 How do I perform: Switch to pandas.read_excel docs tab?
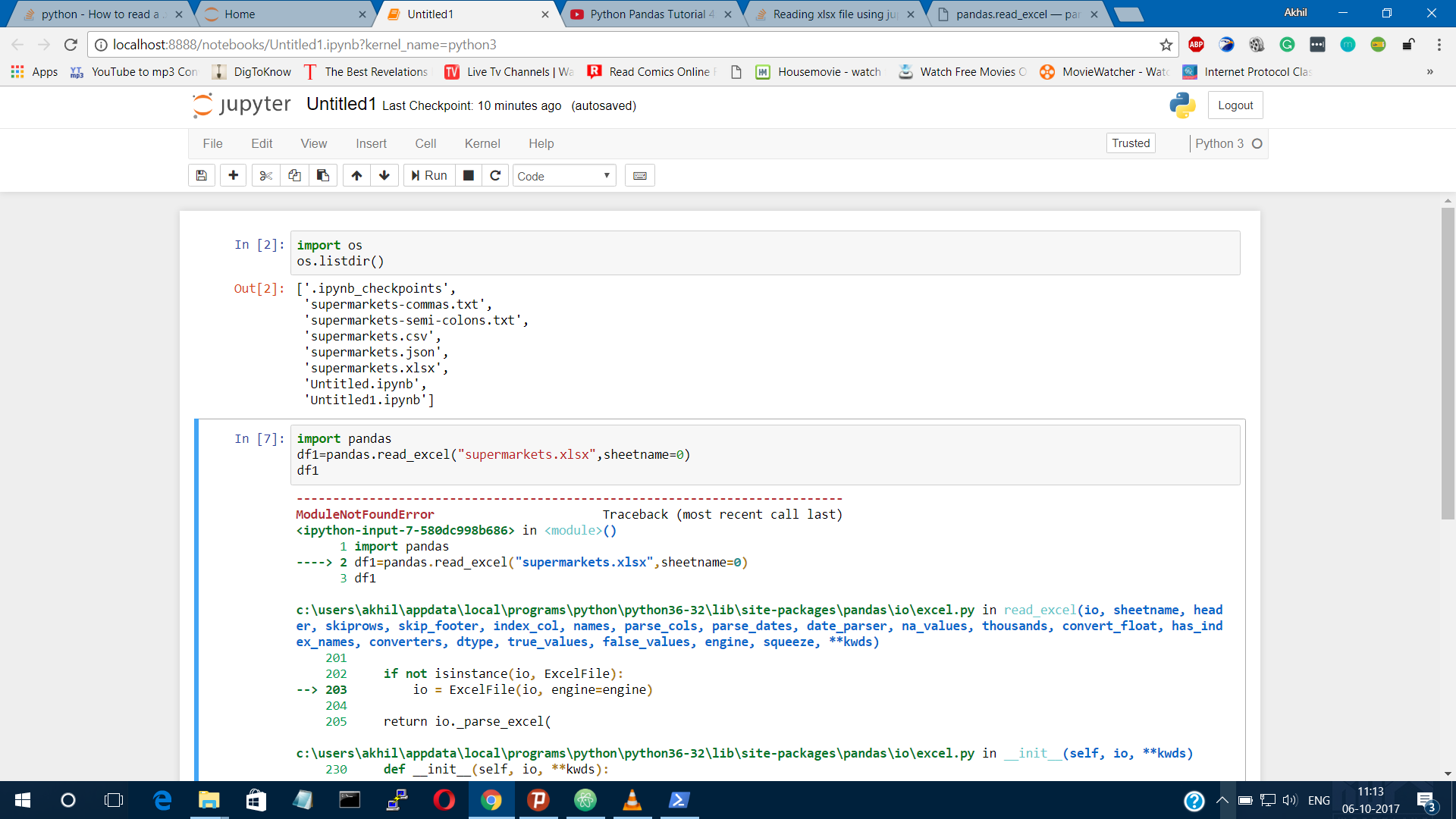[x=1016, y=14]
